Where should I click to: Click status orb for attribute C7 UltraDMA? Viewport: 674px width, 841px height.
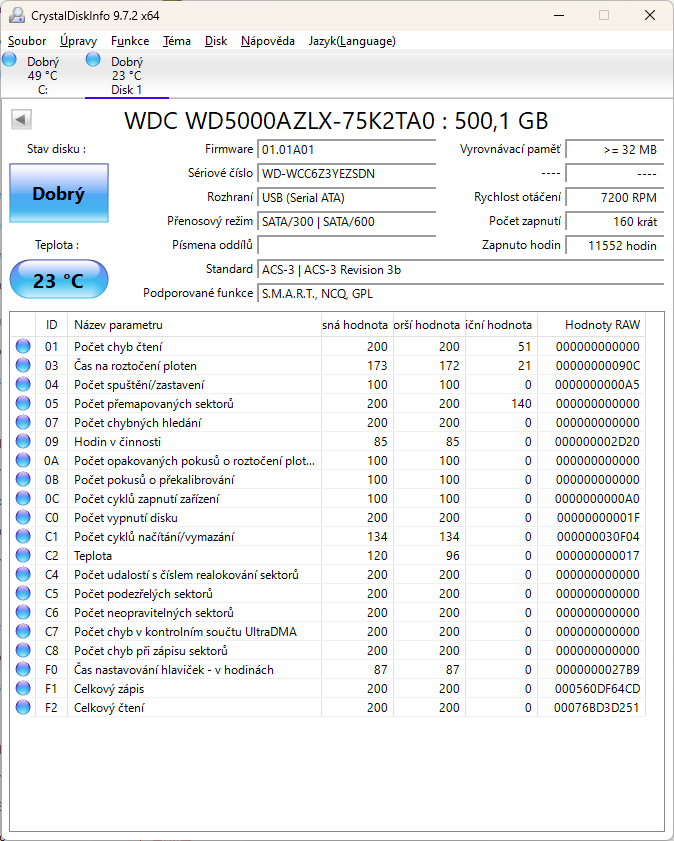[23, 631]
